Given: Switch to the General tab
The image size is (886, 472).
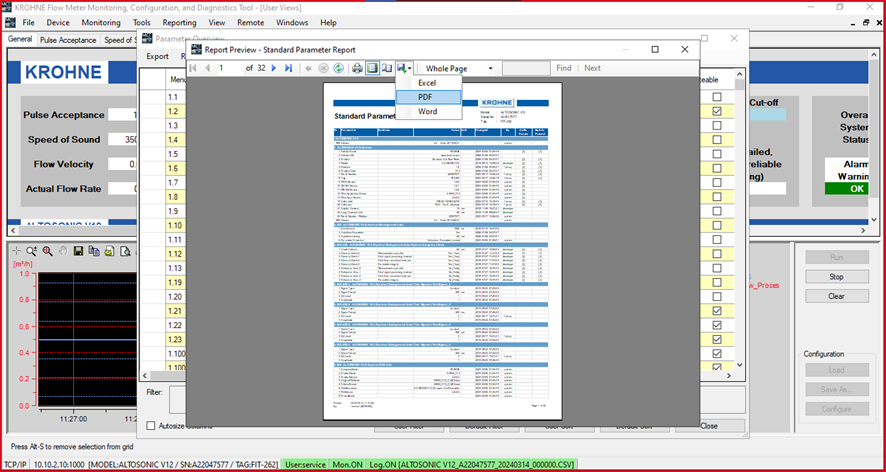Looking at the screenshot, I should 20,40.
